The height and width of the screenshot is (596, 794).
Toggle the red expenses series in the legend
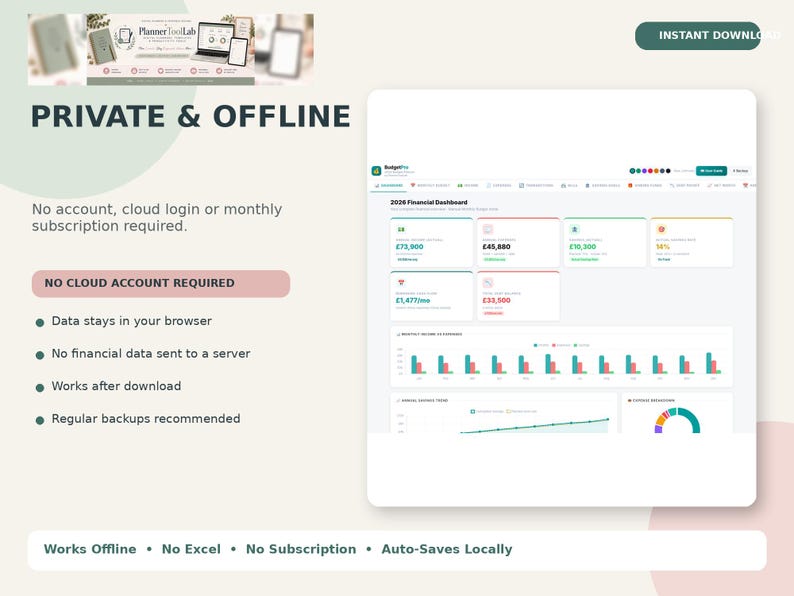[561, 345]
